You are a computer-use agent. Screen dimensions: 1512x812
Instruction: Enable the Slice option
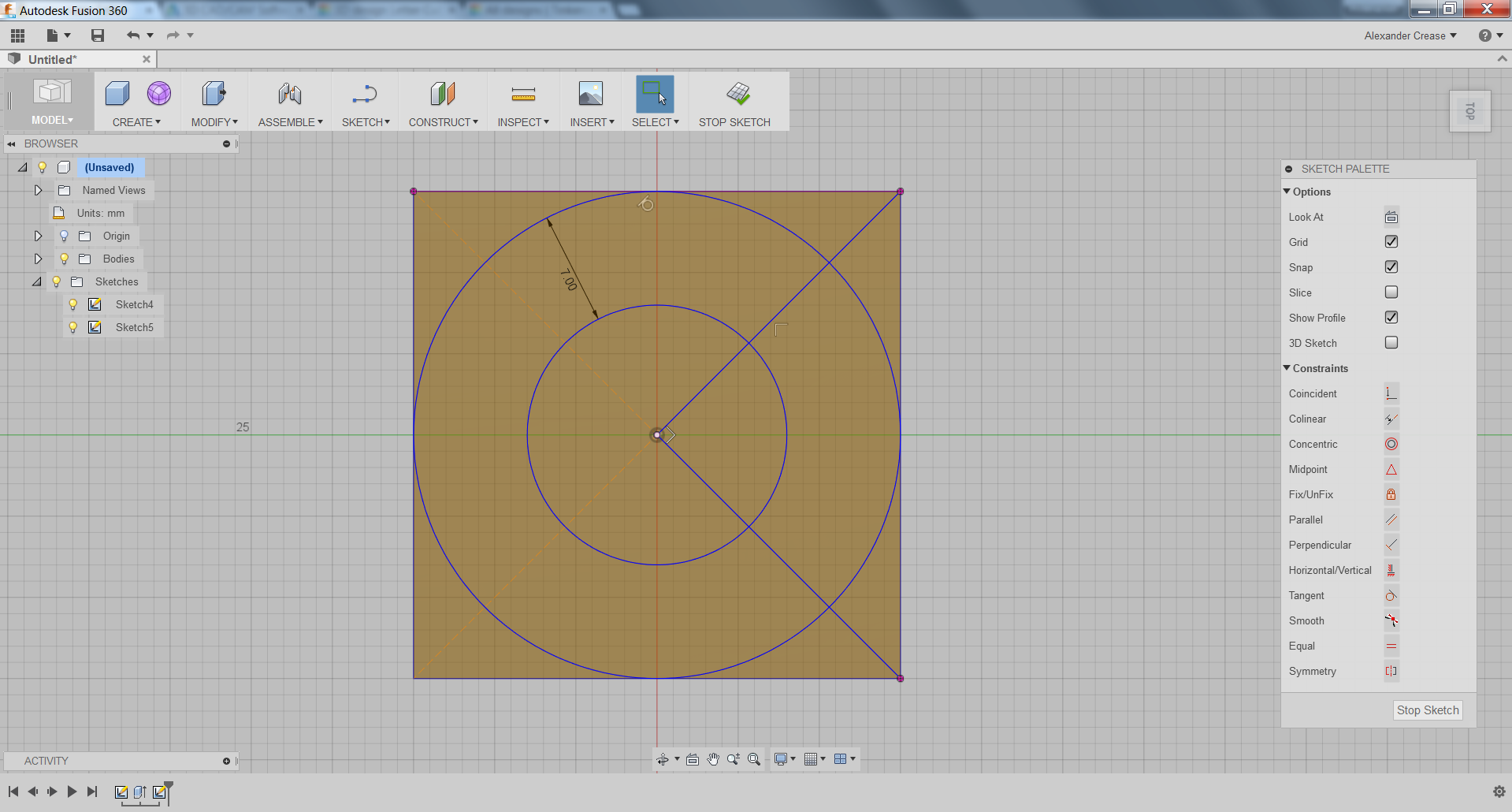pyautogui.click(x=1391, y=292)
